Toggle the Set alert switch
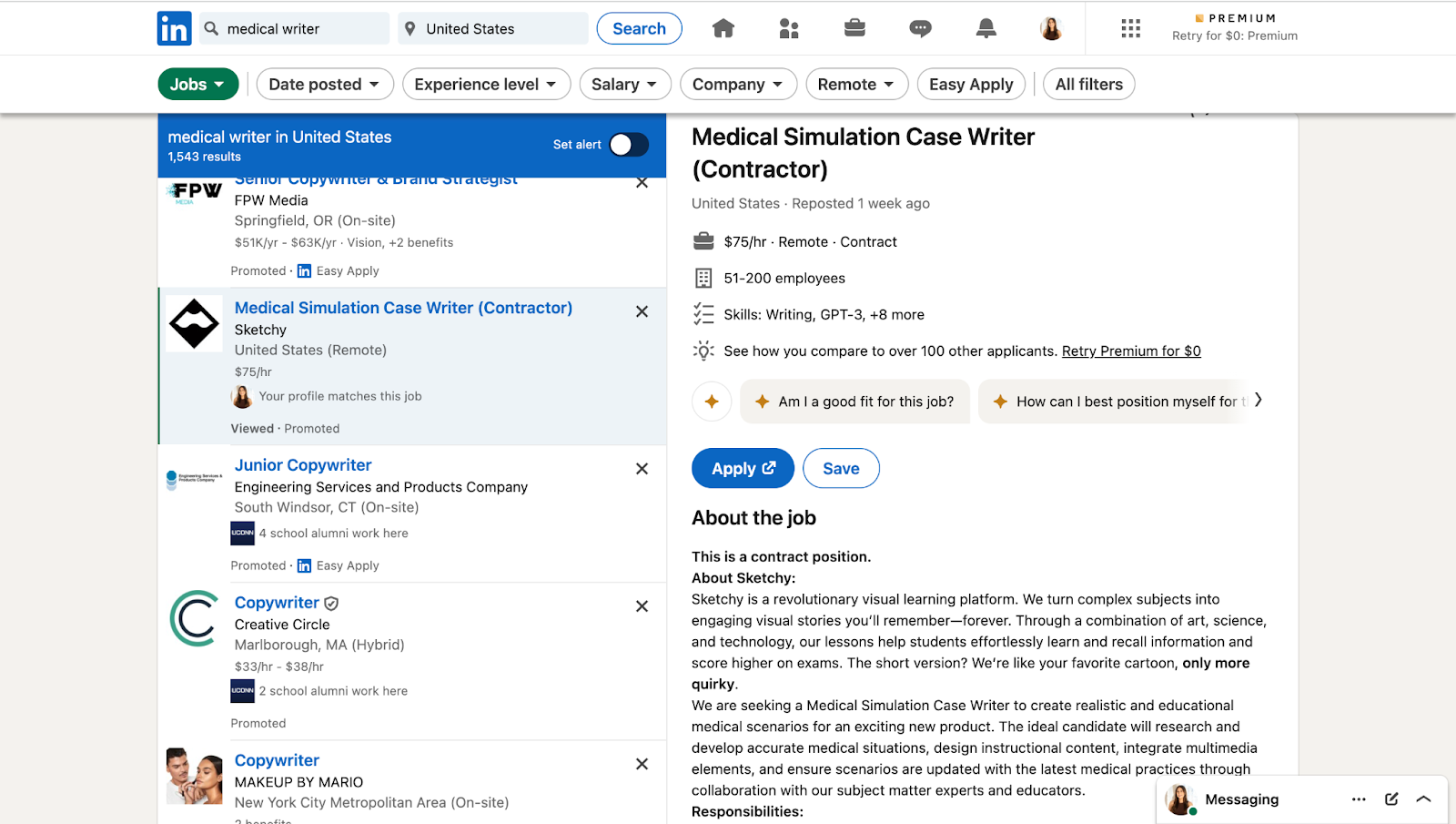Viewport: 1456px width, 824px height. pos(629,145)
